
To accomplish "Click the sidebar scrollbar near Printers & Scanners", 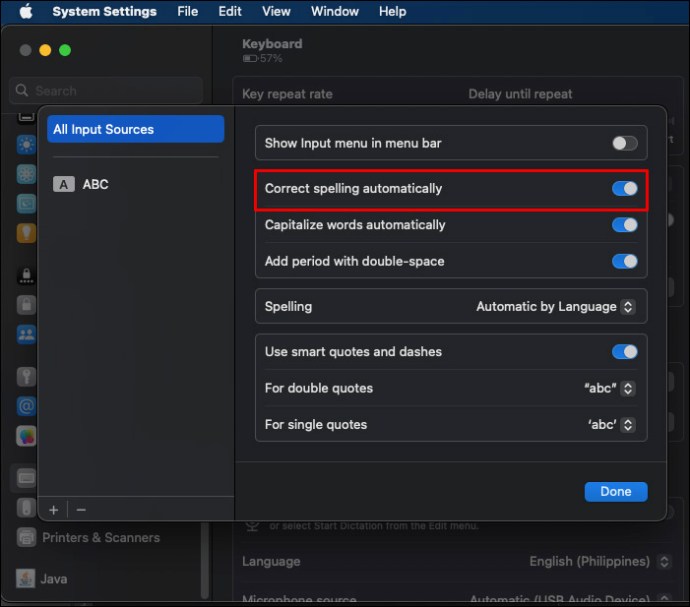I will click(x=205, y=559).
